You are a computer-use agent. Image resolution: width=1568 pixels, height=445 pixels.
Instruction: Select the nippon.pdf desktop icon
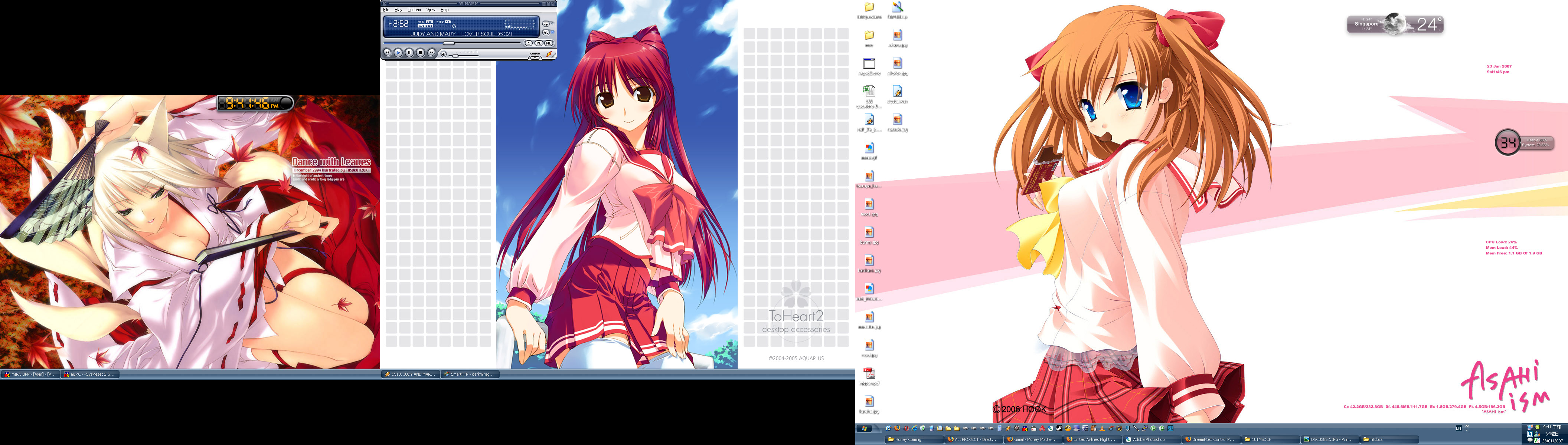pyautogui.click(x=869, y=376)
